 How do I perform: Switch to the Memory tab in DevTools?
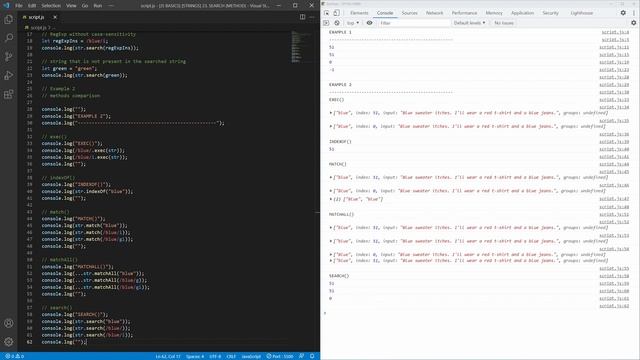[x=494, y=13]
